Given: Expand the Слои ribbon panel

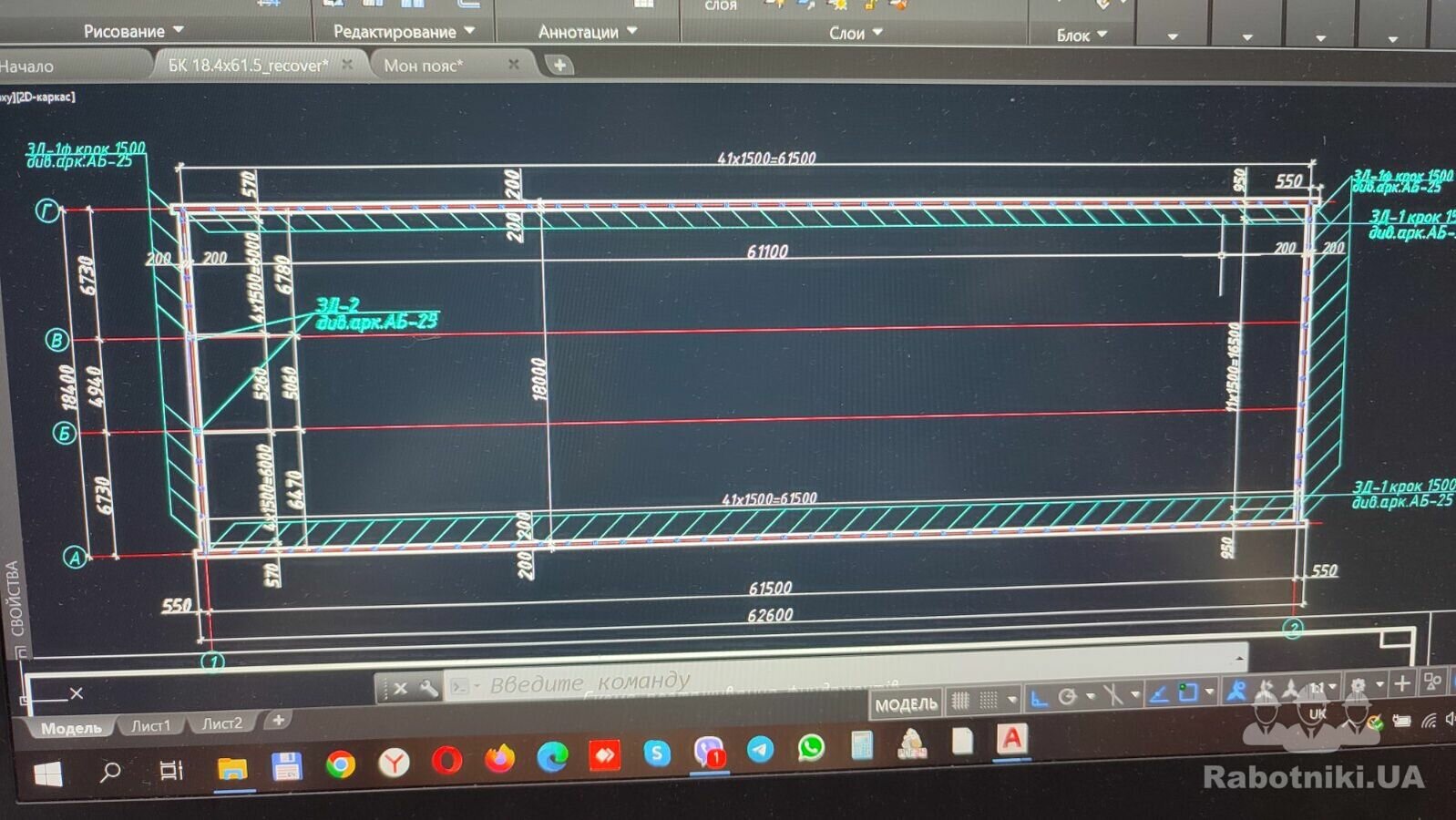Looking at the screenshot, I should (x=856, y=33).
